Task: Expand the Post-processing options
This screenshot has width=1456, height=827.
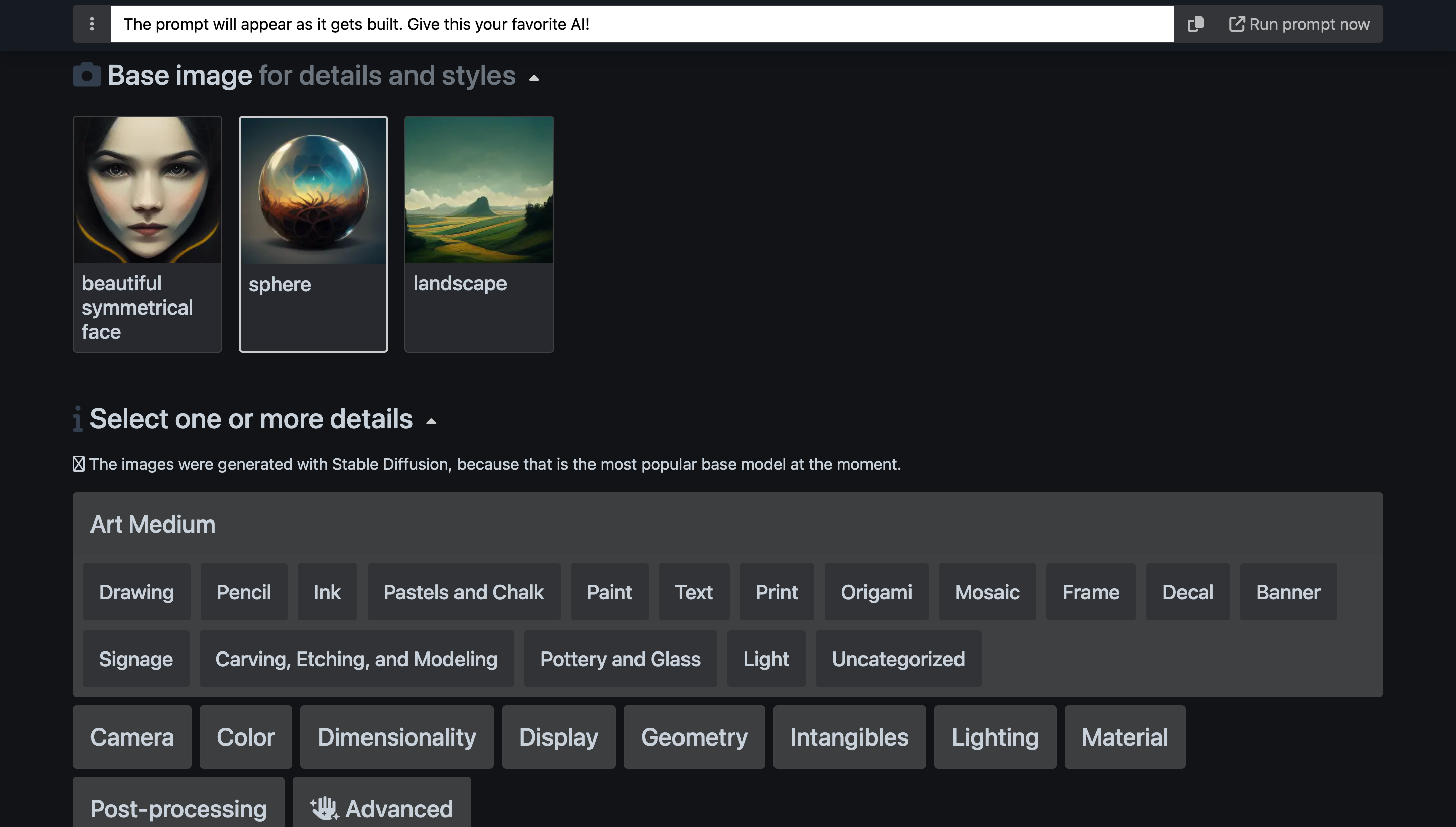Action: point(178,808)
